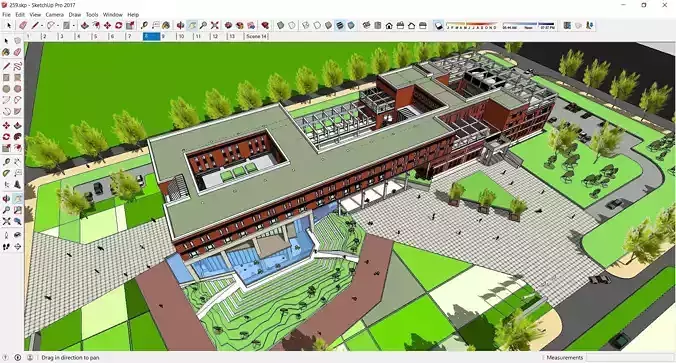The width and height of the screenshot is (676, 363).
Task: Toggle the Show/Hide Shadows button
Action: pos(438,25)
